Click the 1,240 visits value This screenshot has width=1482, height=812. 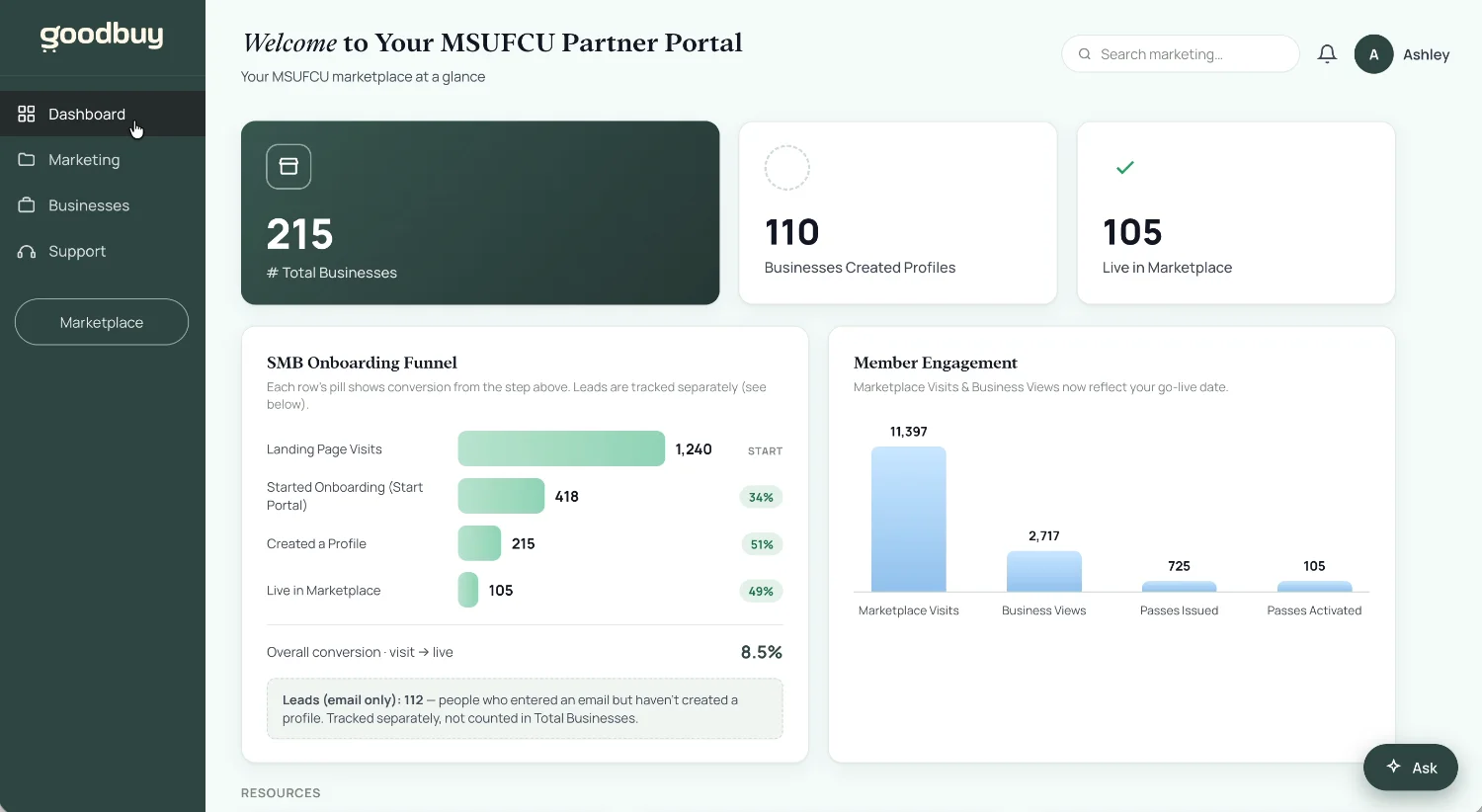click(694, 449)
